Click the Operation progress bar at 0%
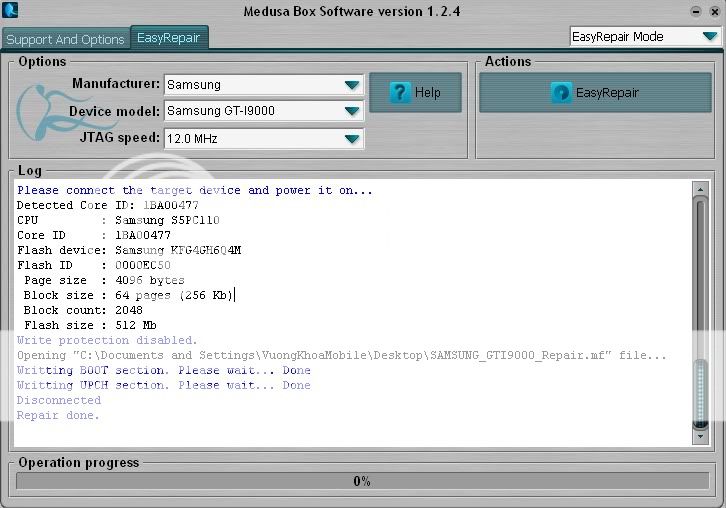Image resolution: width=726 pixels, height=508 pixels. [362, 481]
